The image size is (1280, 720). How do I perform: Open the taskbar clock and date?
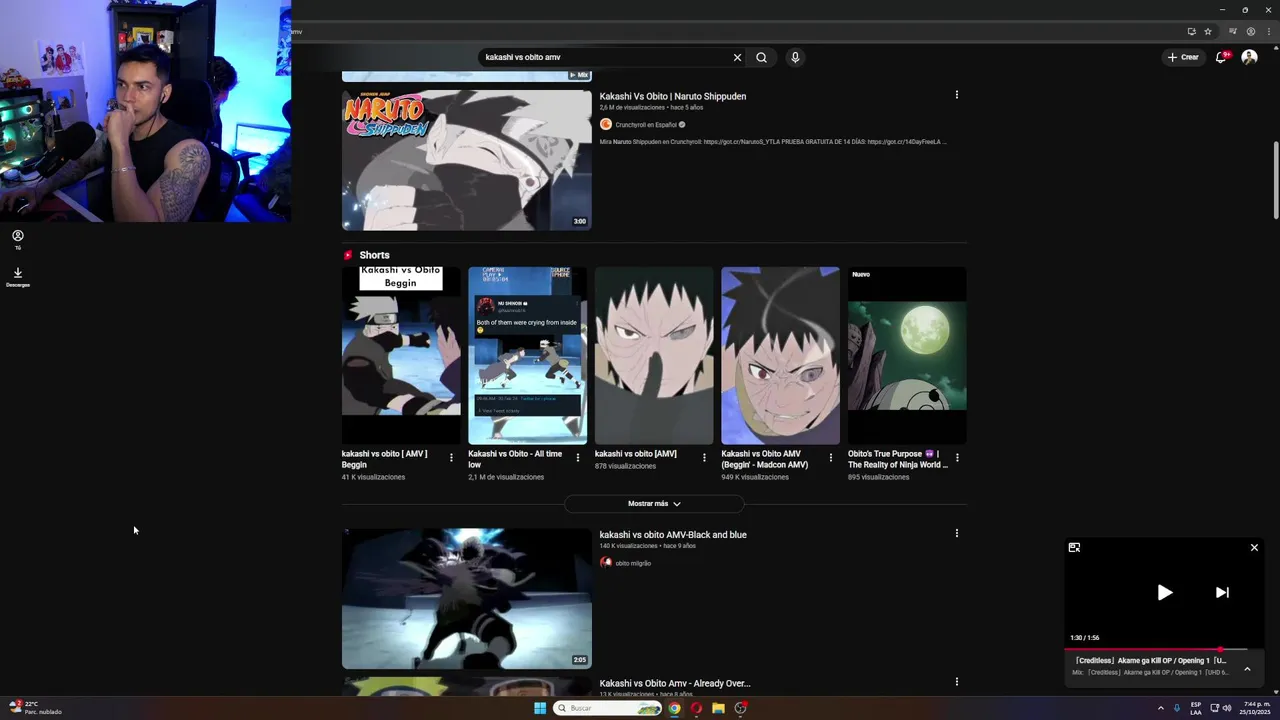[1255, 708]
